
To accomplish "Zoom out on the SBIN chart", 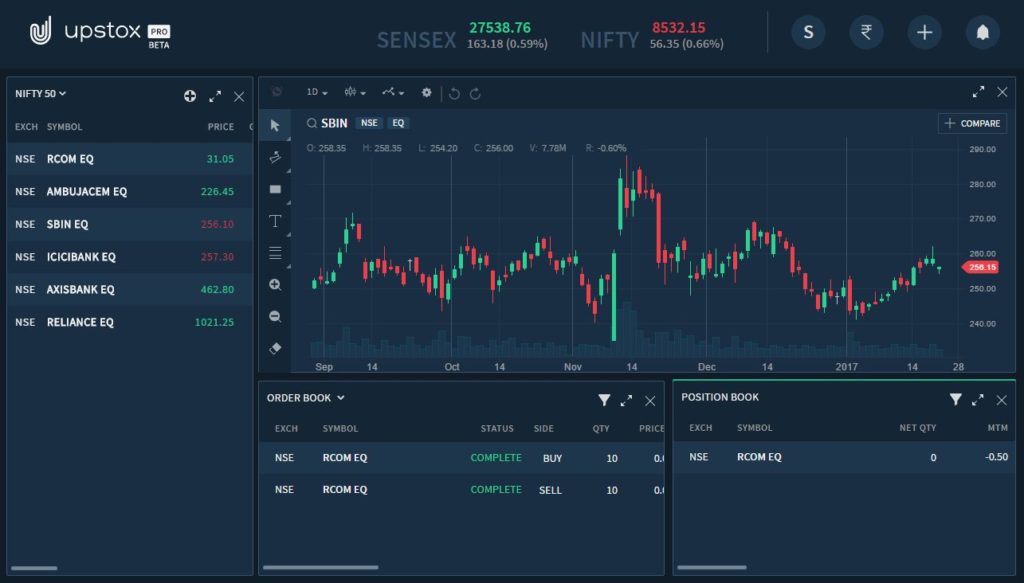I will coord(276,316).
